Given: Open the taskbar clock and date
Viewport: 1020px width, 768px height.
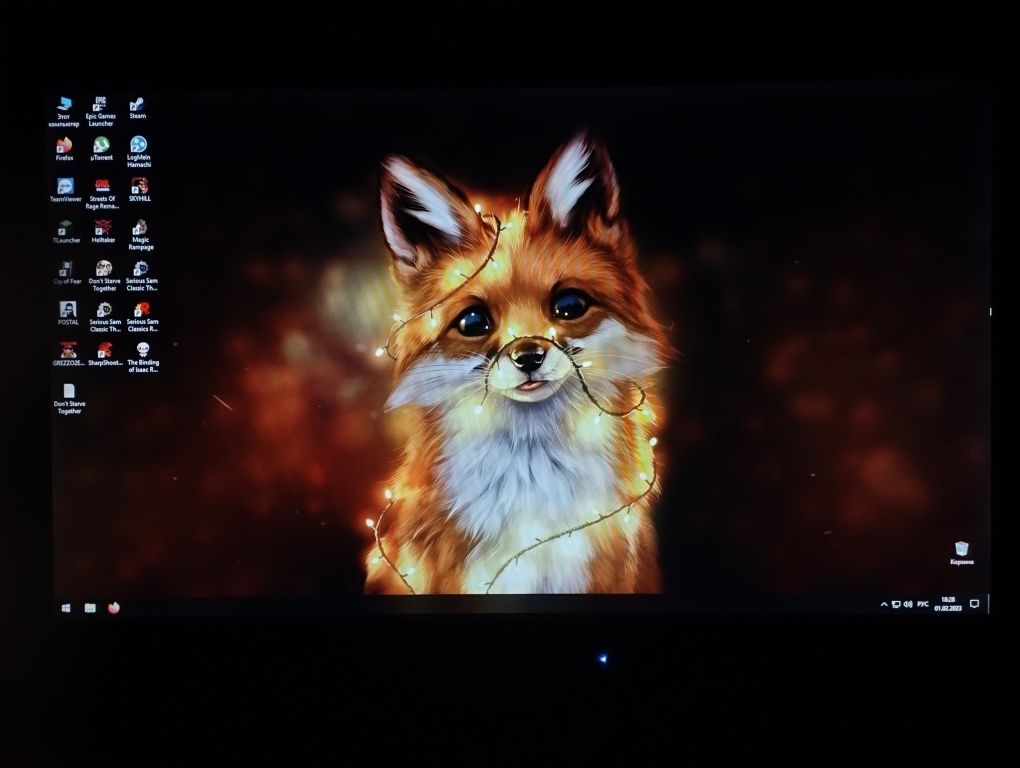Looking at the screenshot, I should click(948, 604).
